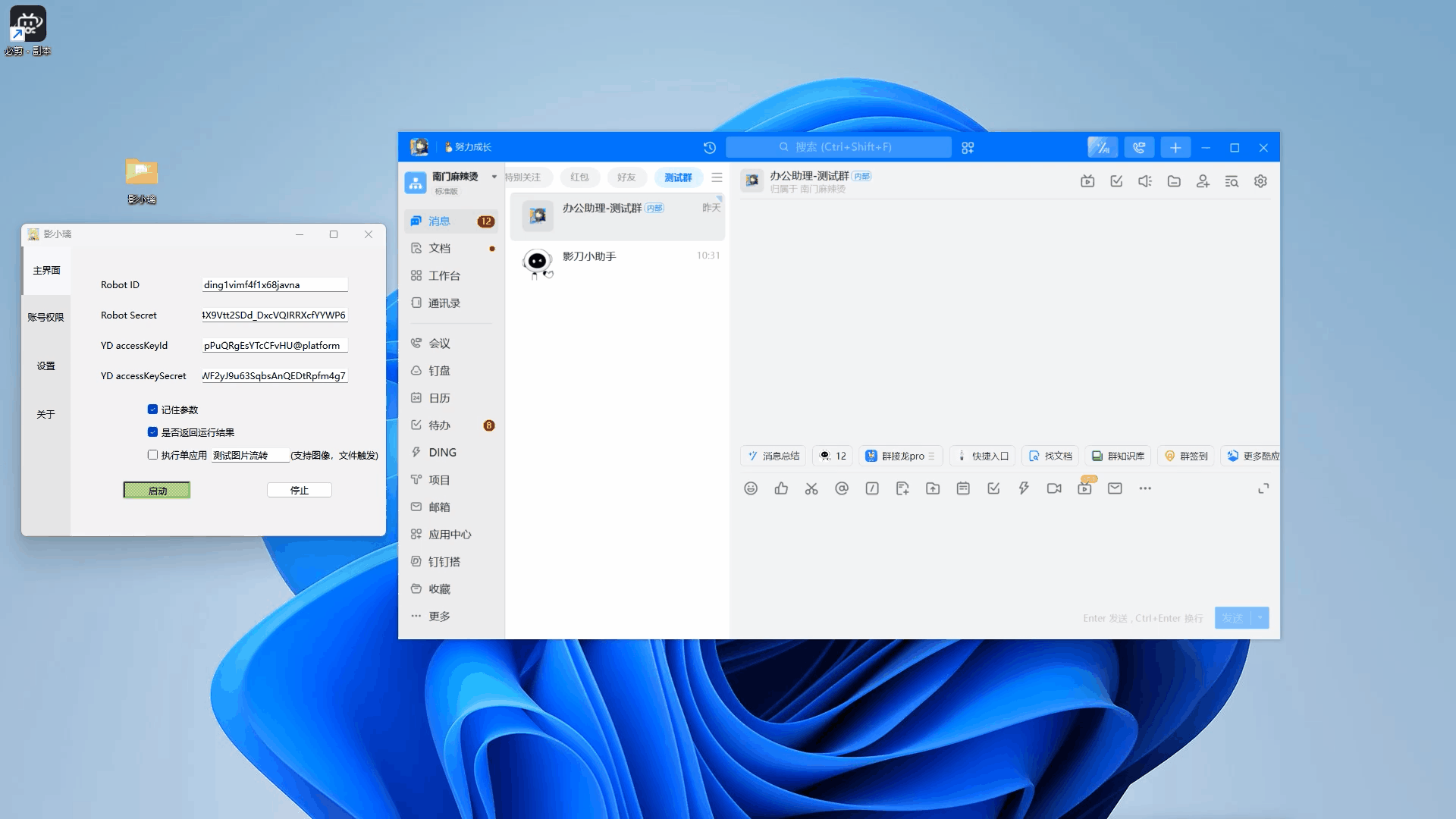Click the 启动 button
This screenshot has height=819, width=1456.
click(x=157, y=491)
